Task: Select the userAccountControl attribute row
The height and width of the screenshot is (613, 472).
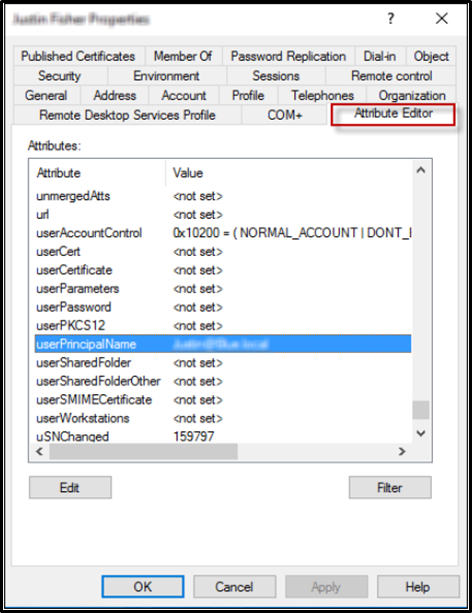Action: click(223, 233)
